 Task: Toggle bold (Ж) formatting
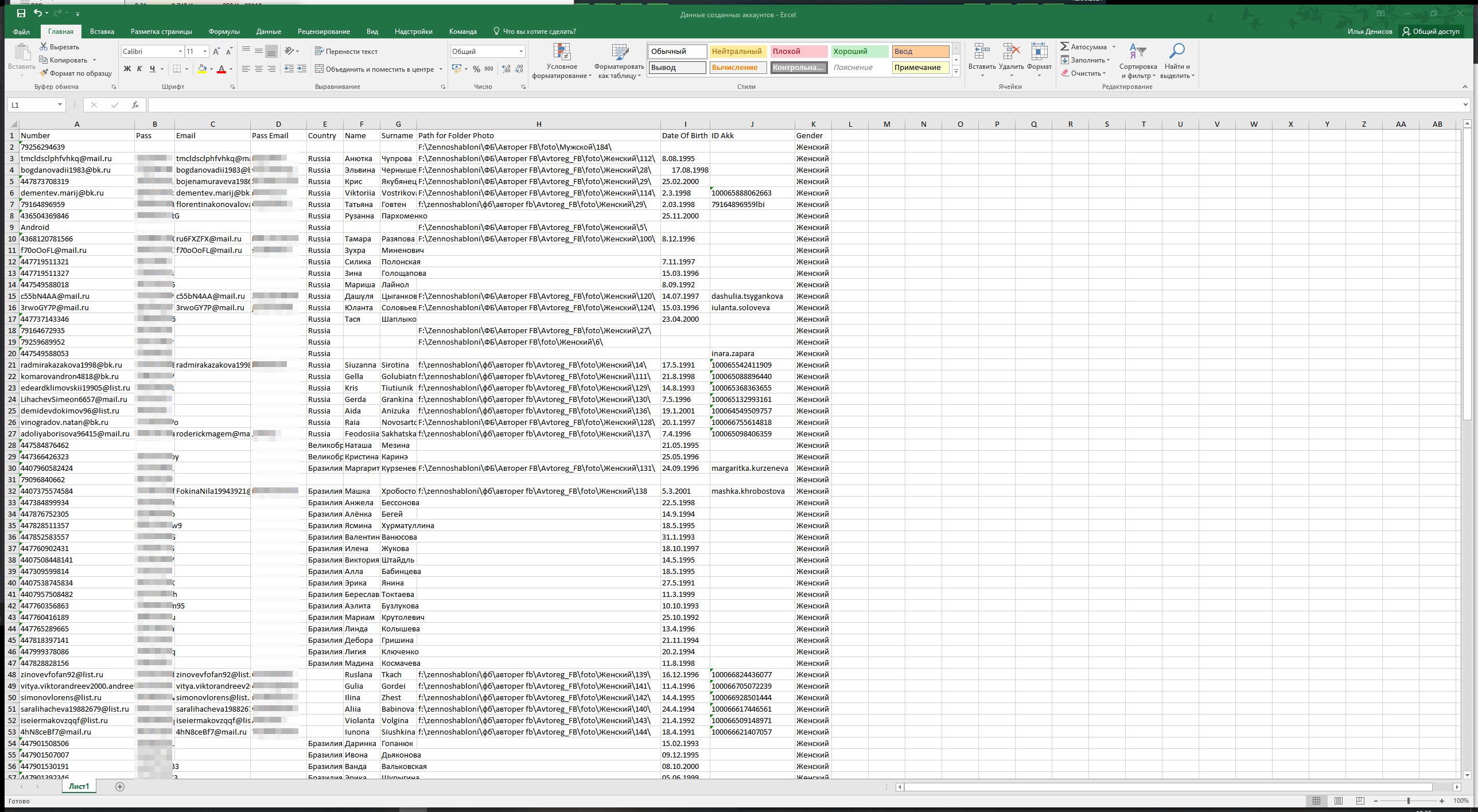coord(127,69)
